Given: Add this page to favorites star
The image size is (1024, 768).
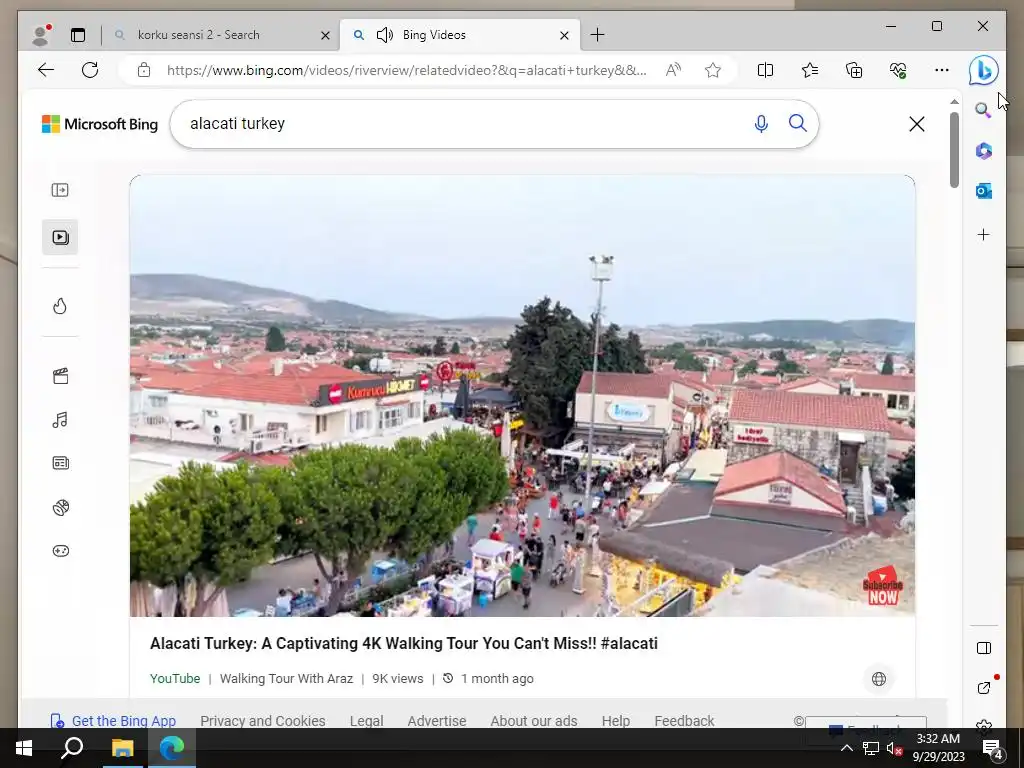Looking at the screenshot, I should [713, 70].
